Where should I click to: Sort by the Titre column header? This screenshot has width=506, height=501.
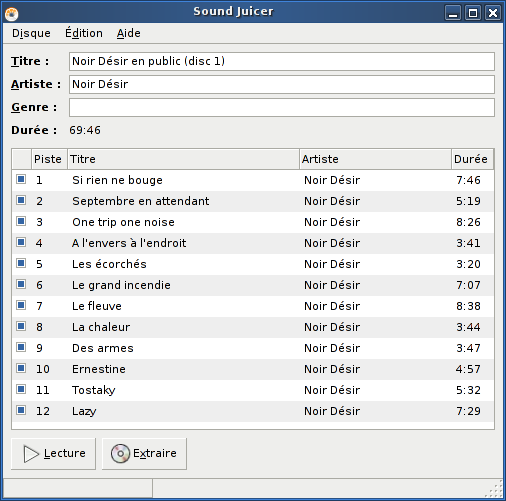pos(183,159)
